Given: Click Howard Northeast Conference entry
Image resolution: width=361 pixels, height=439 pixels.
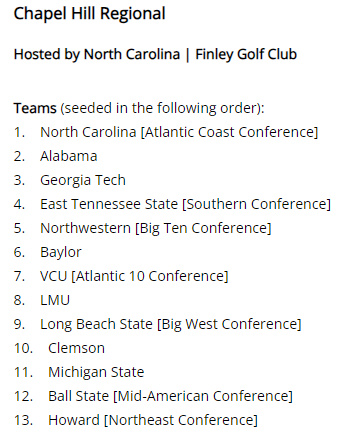Looking at the screenshot, I should (x=153, y=420).
